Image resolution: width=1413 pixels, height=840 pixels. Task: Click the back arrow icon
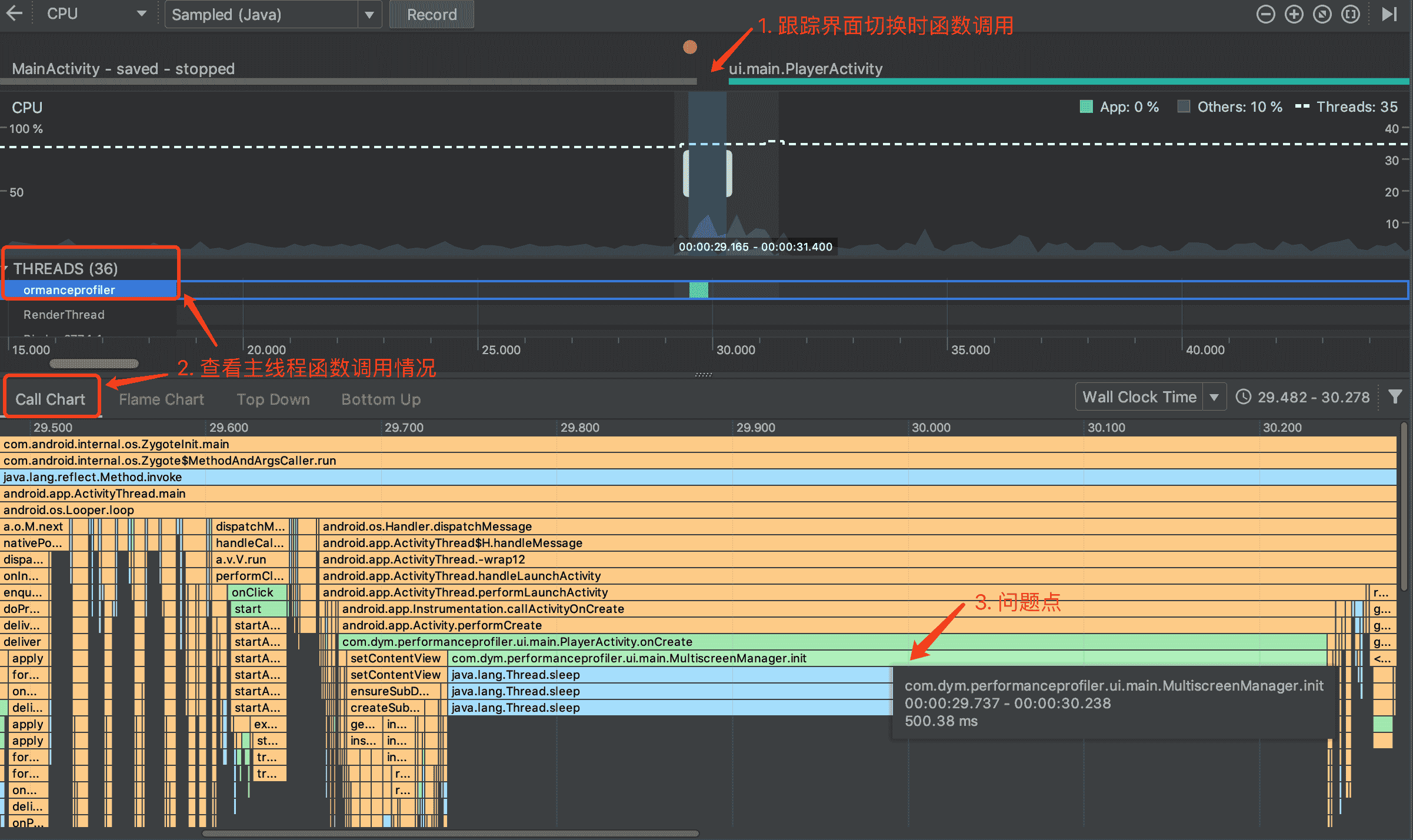14,14
